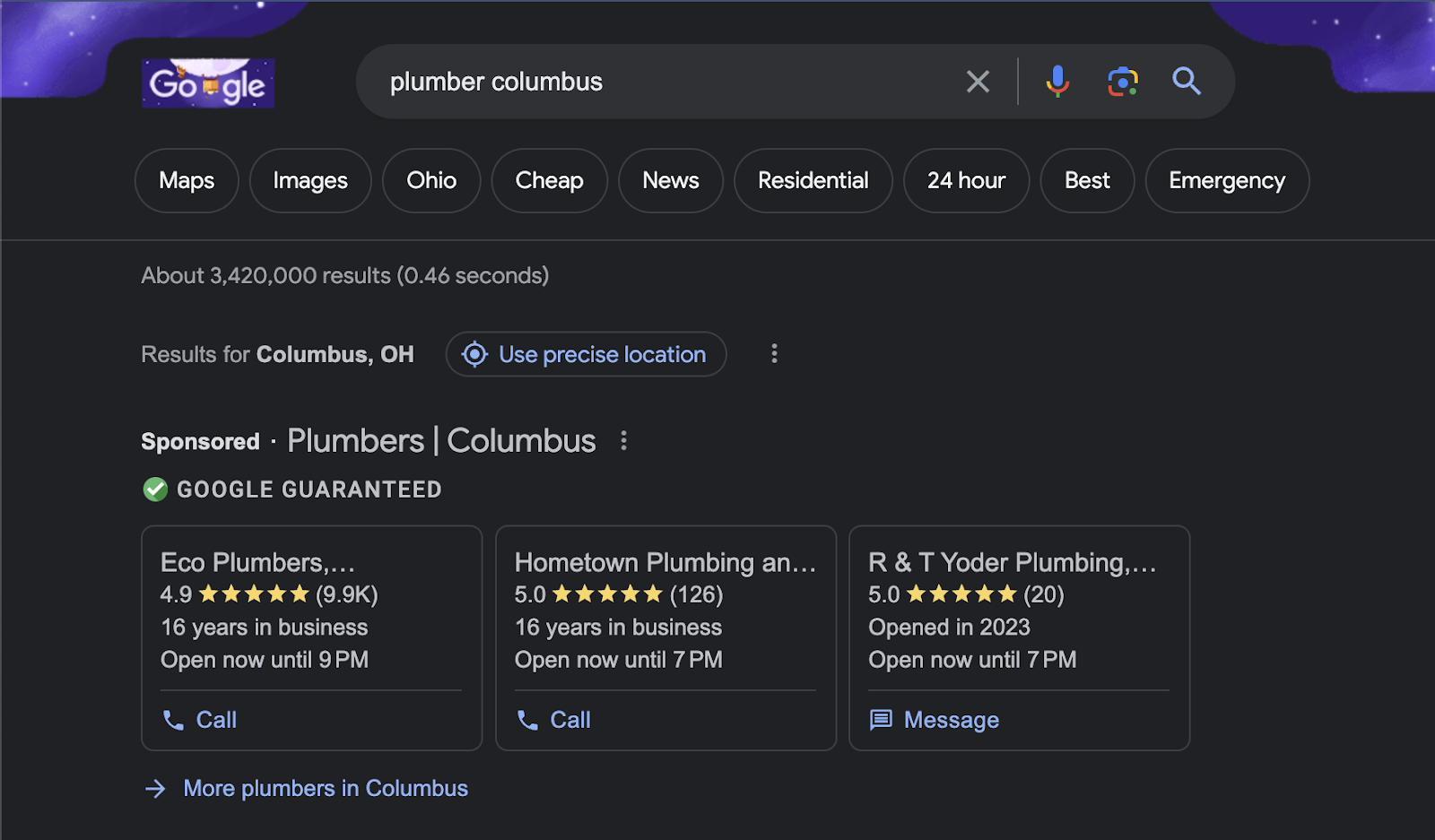Viewport: 1435px width, 840px height.
Task: Apply the 24 hour filter chip
Action: click(x=966, y=180)
